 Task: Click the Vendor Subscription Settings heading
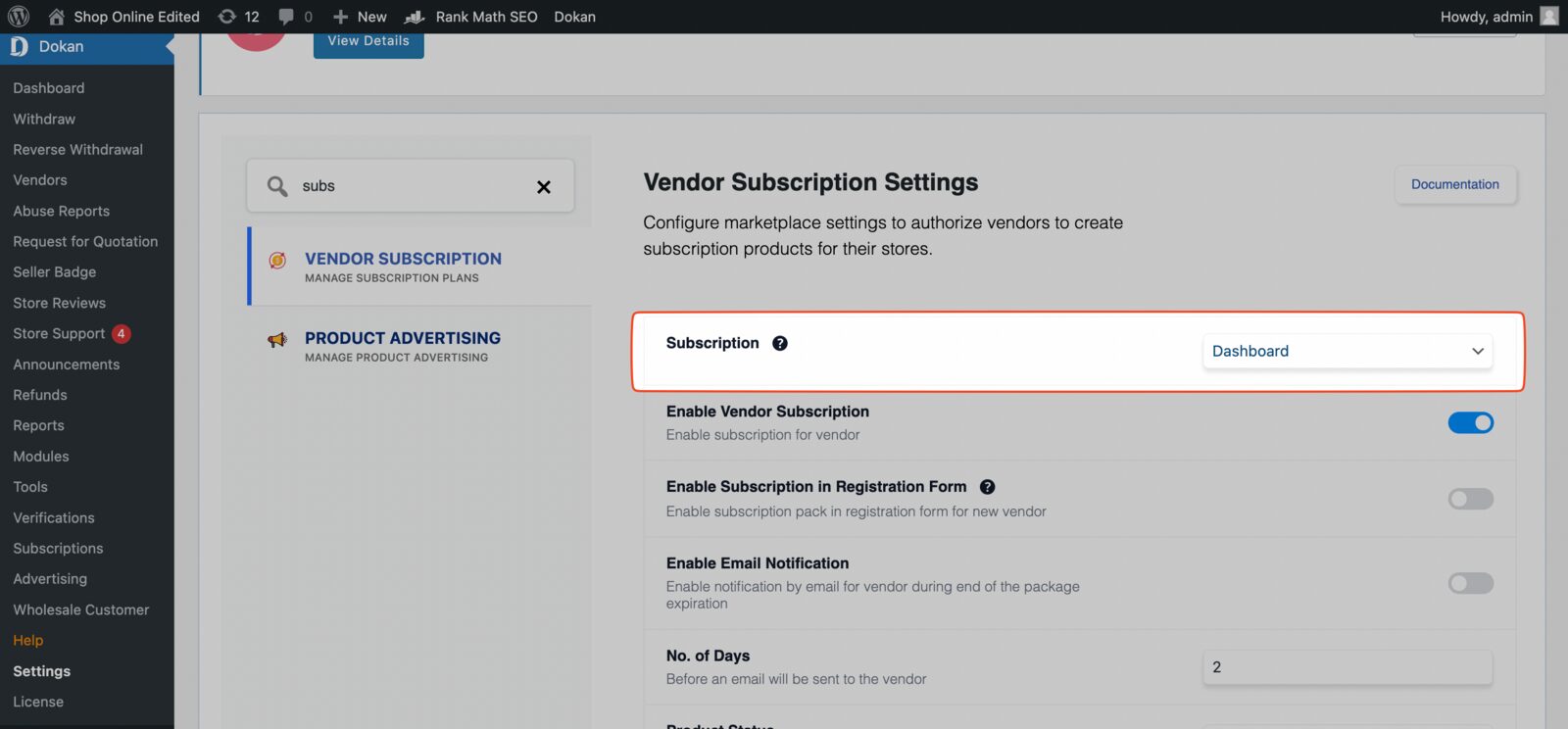pyautogui.click(x=810, y=182)
